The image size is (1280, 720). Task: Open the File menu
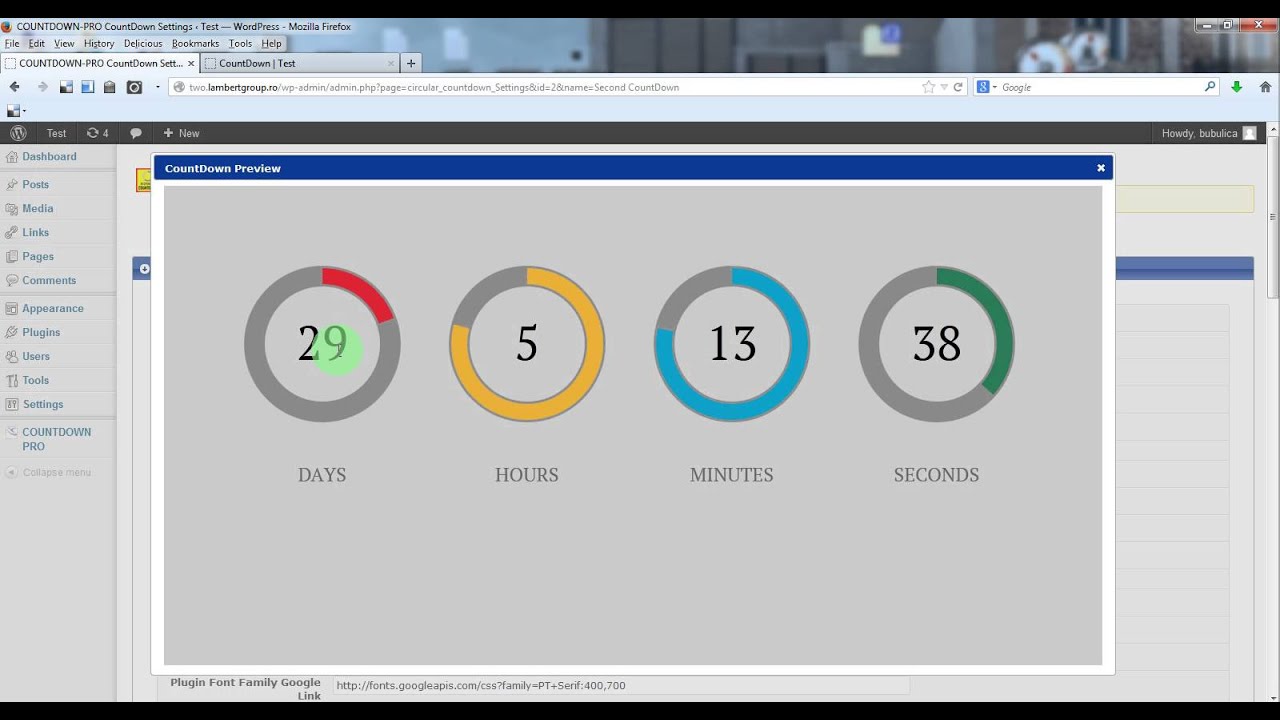12,44
